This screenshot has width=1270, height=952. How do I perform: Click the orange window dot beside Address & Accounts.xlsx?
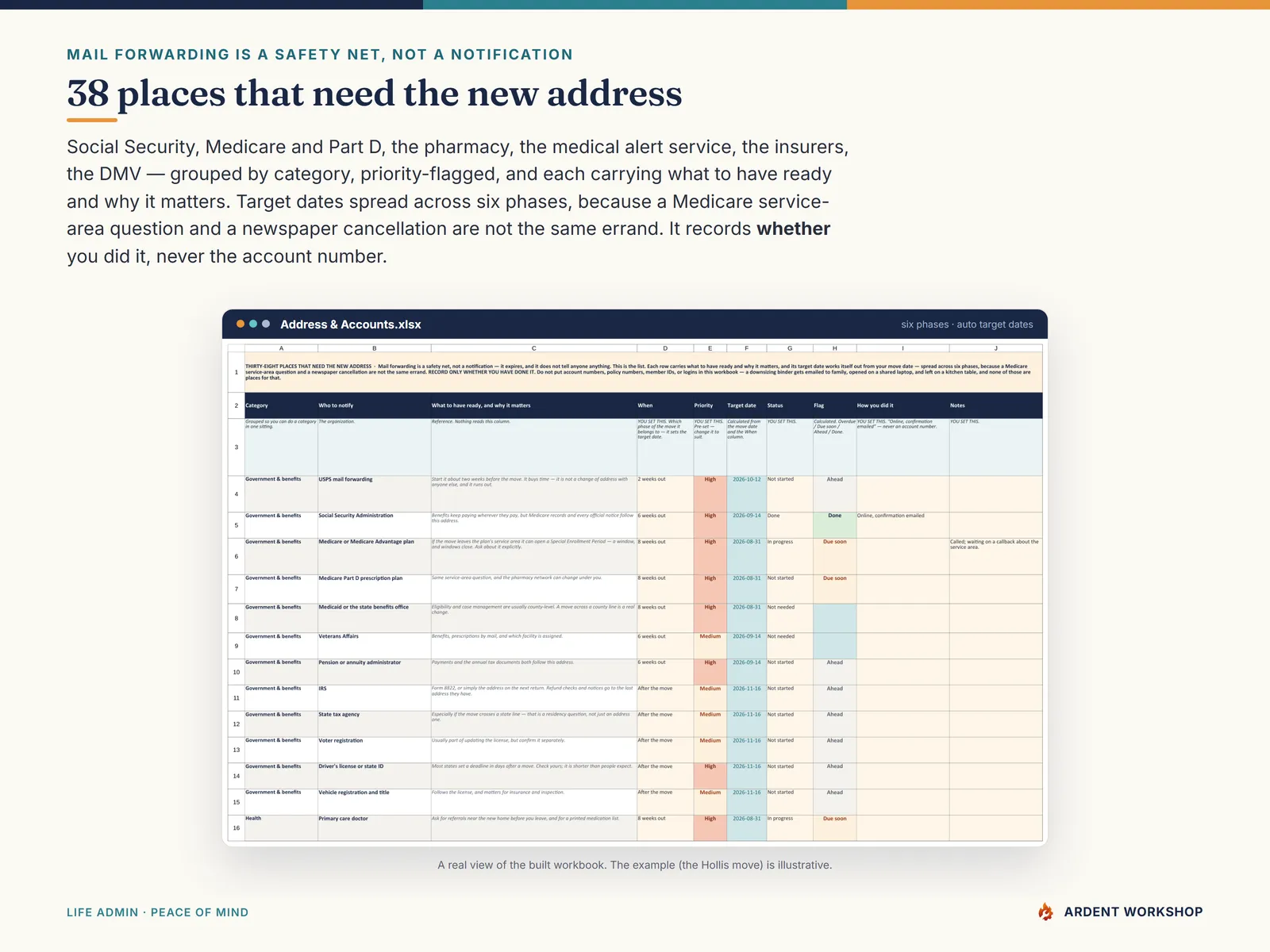(241, 324)
